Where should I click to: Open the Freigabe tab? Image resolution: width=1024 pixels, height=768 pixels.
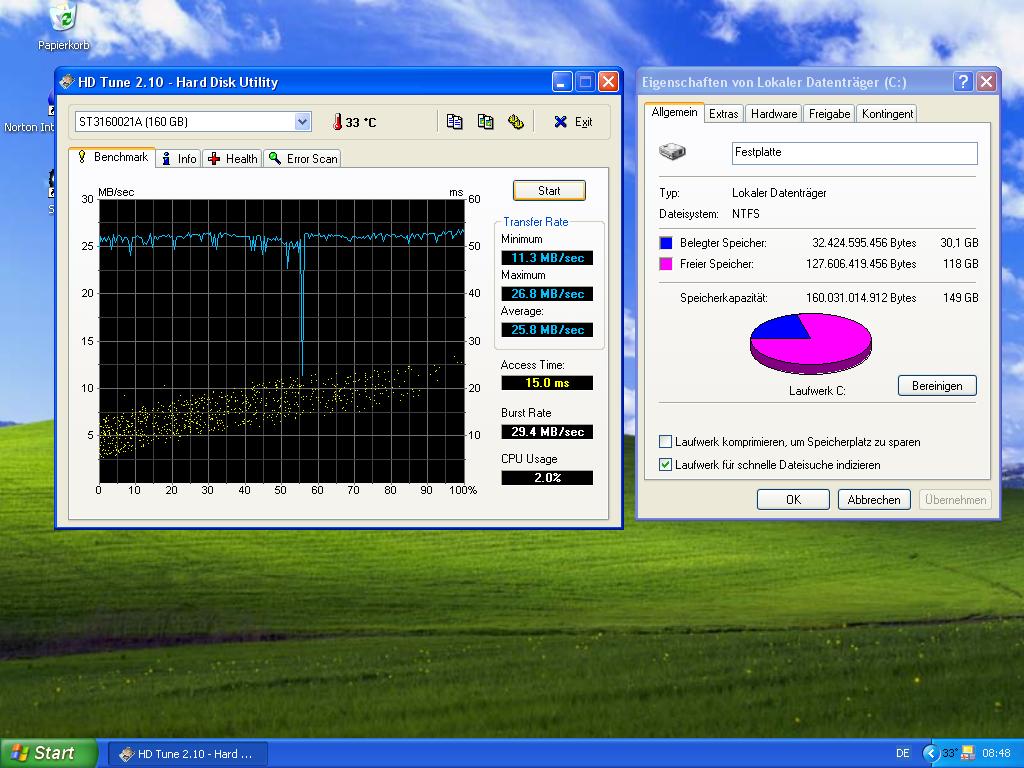[829, 114]
